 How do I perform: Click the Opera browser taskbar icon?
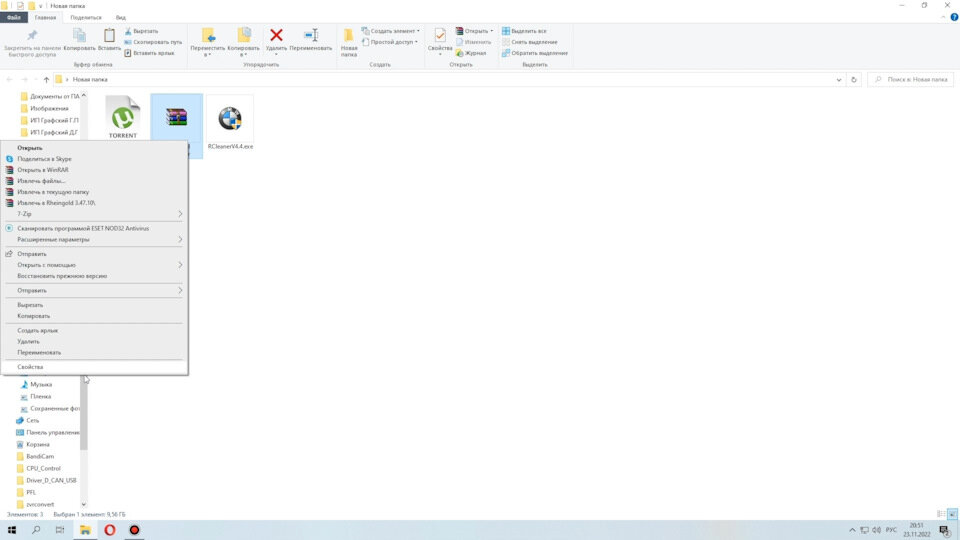pyautogui.click(x=110, y=530)
